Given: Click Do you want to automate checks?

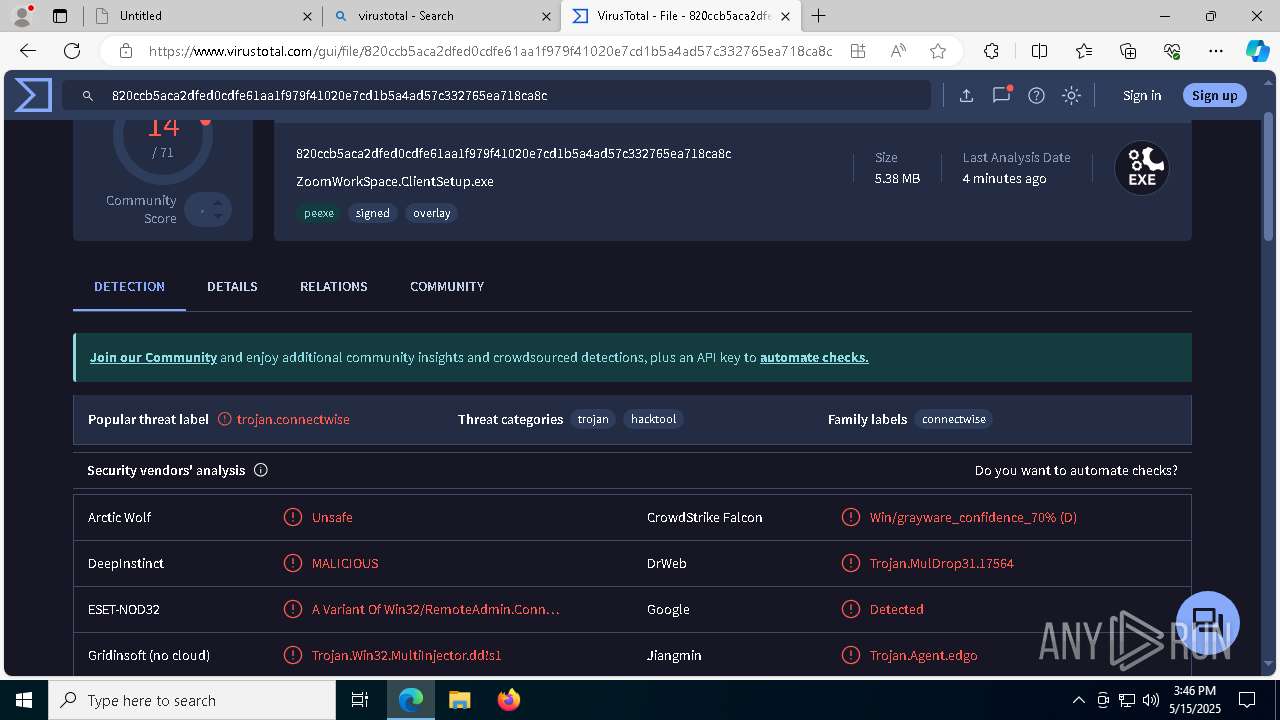Looking at the screenshot, I should click(1076, 470).
